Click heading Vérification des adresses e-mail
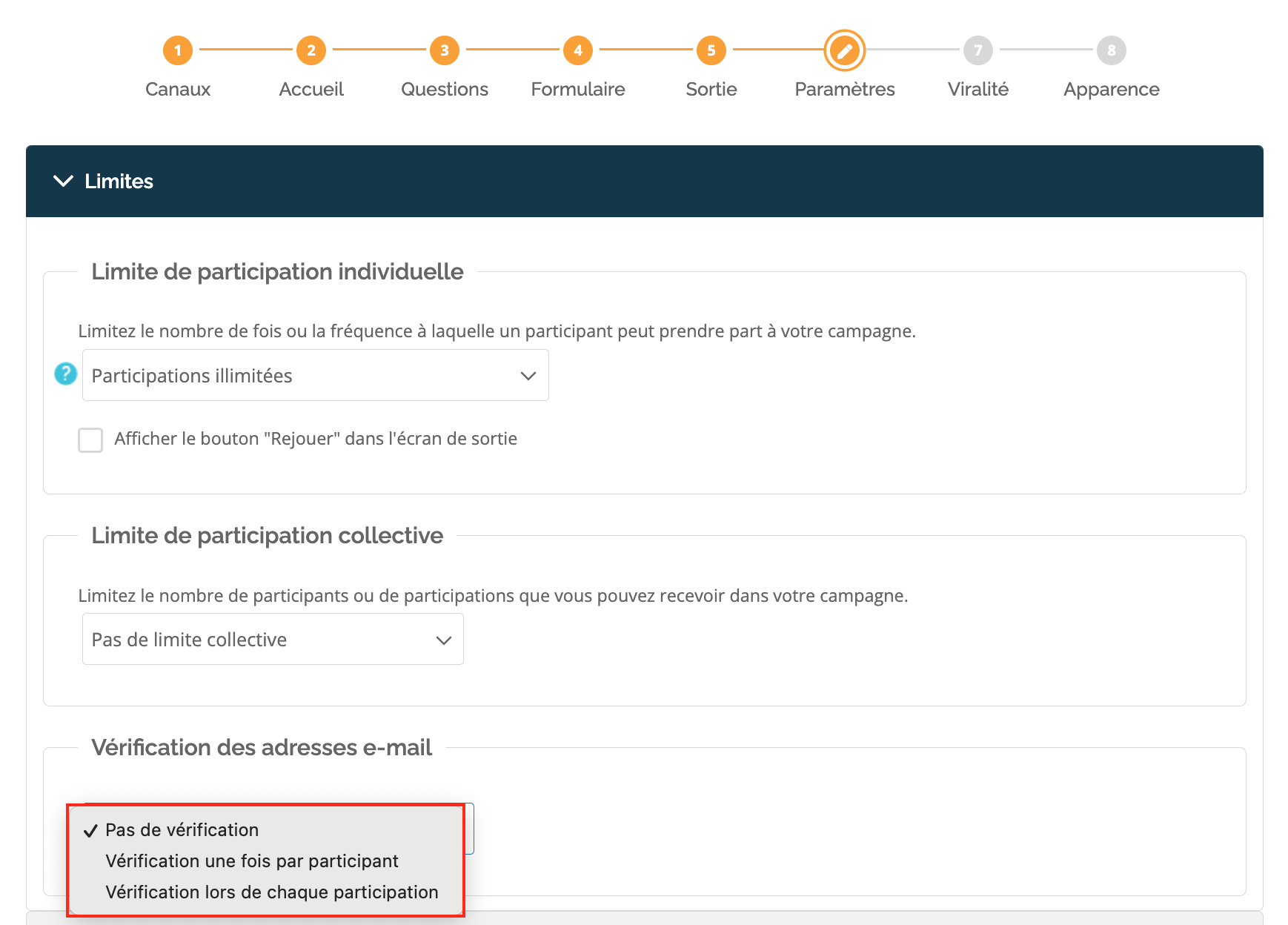1288x925 pixels. coord(262,748)
